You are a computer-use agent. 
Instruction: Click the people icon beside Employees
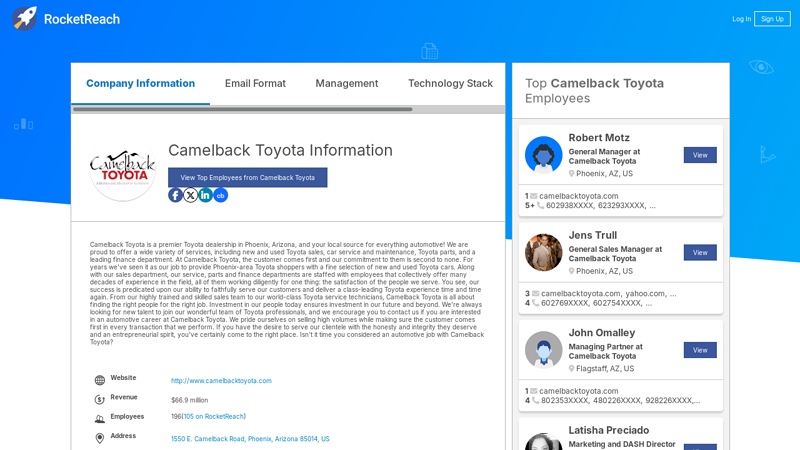pos(99,419)
